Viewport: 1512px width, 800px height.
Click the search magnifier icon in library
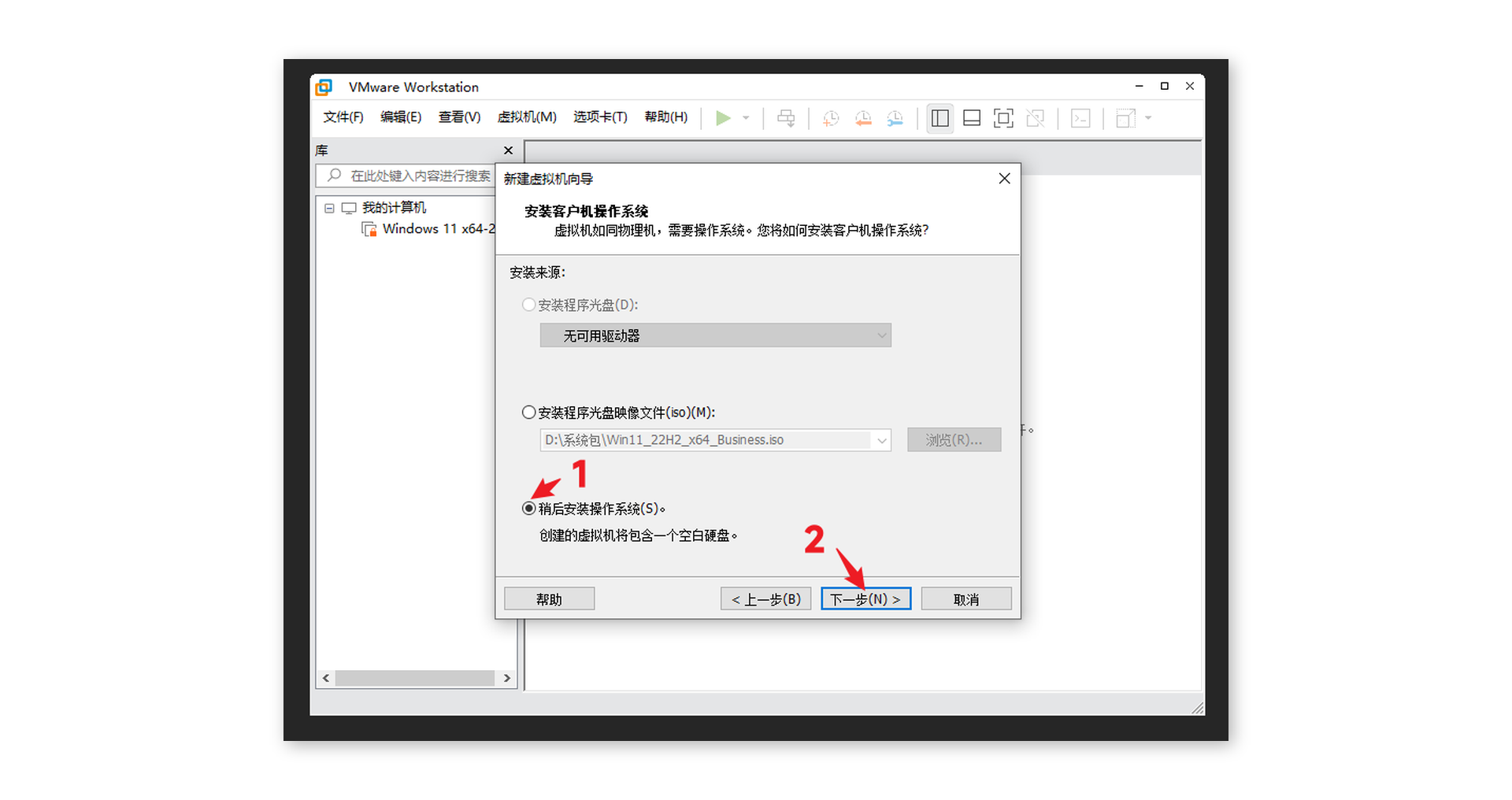(x=335, y=176)
